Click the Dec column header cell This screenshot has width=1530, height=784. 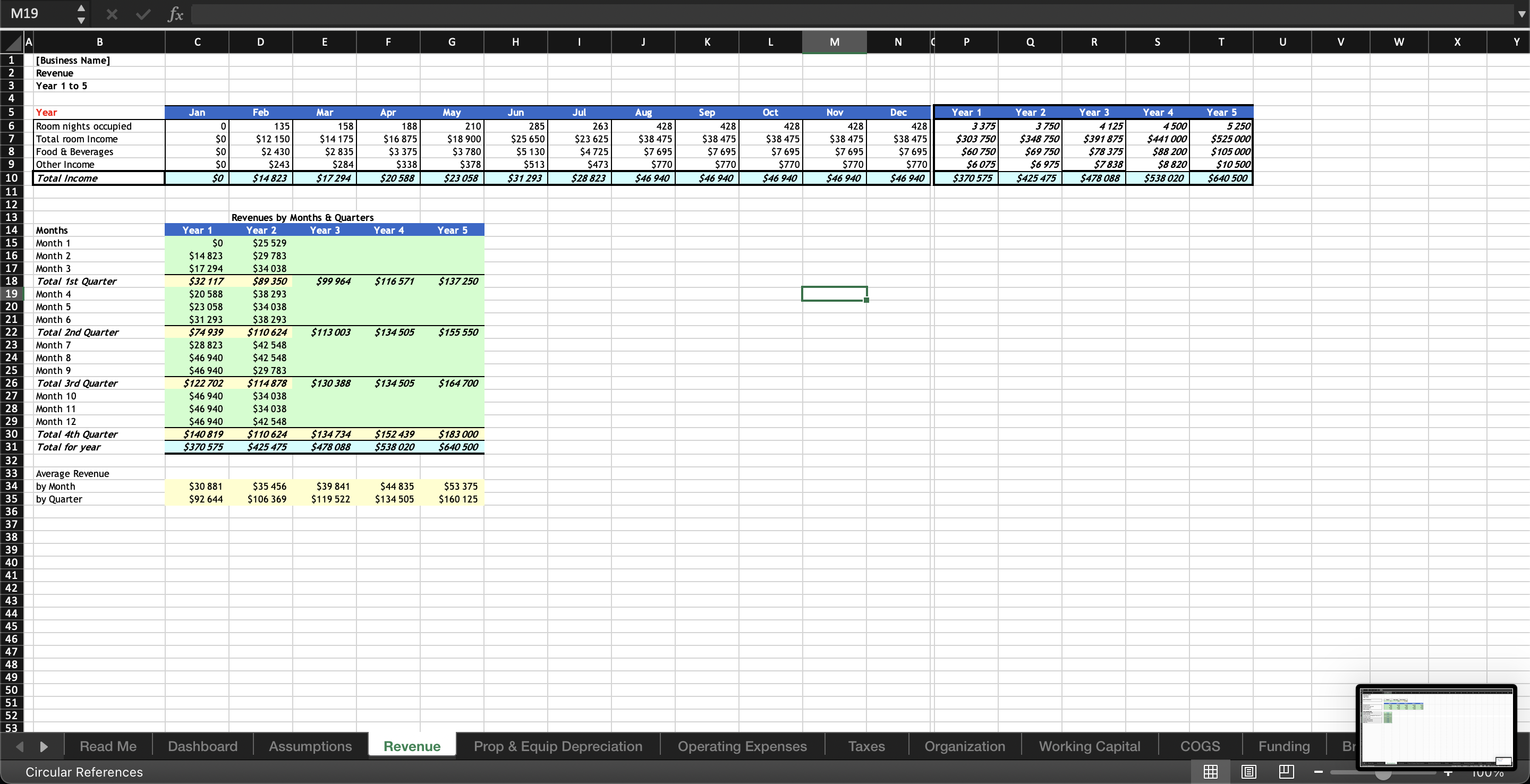click(898, 112)
